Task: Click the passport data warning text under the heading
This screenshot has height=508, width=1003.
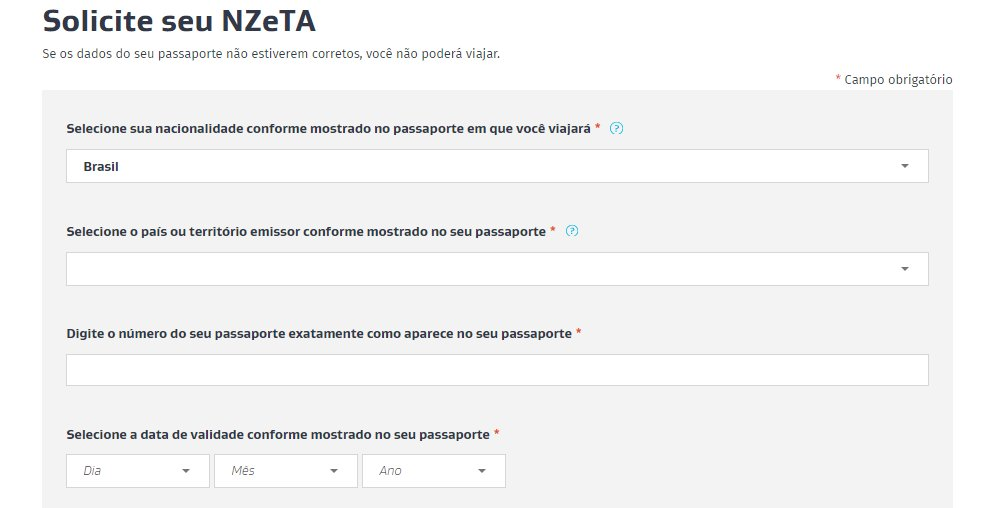Action: pos(271,54)
